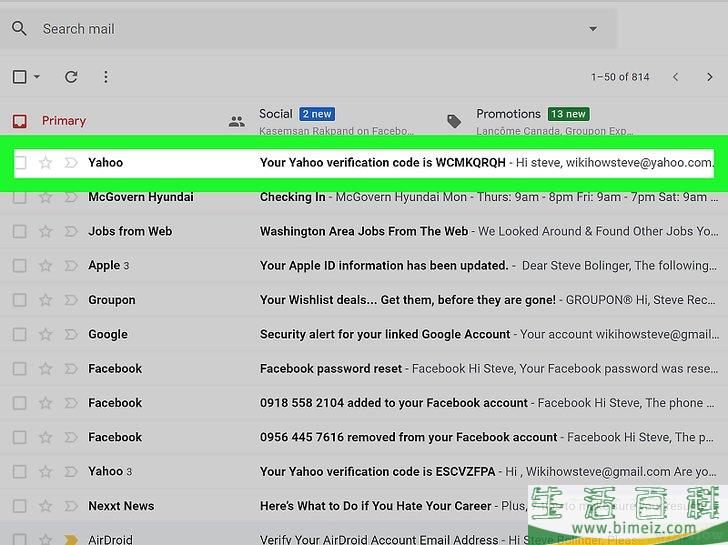The height and width of the screenshot is (545, 728).
Task: Mark the Groupon email as important
Action: point(71,300)
